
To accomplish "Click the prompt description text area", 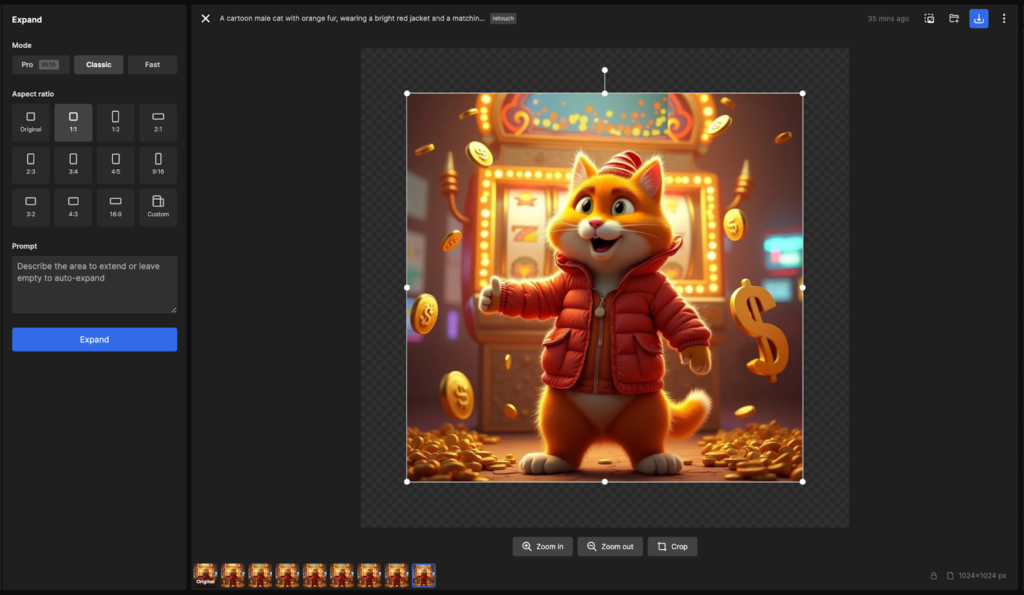I will pos(94,284).
